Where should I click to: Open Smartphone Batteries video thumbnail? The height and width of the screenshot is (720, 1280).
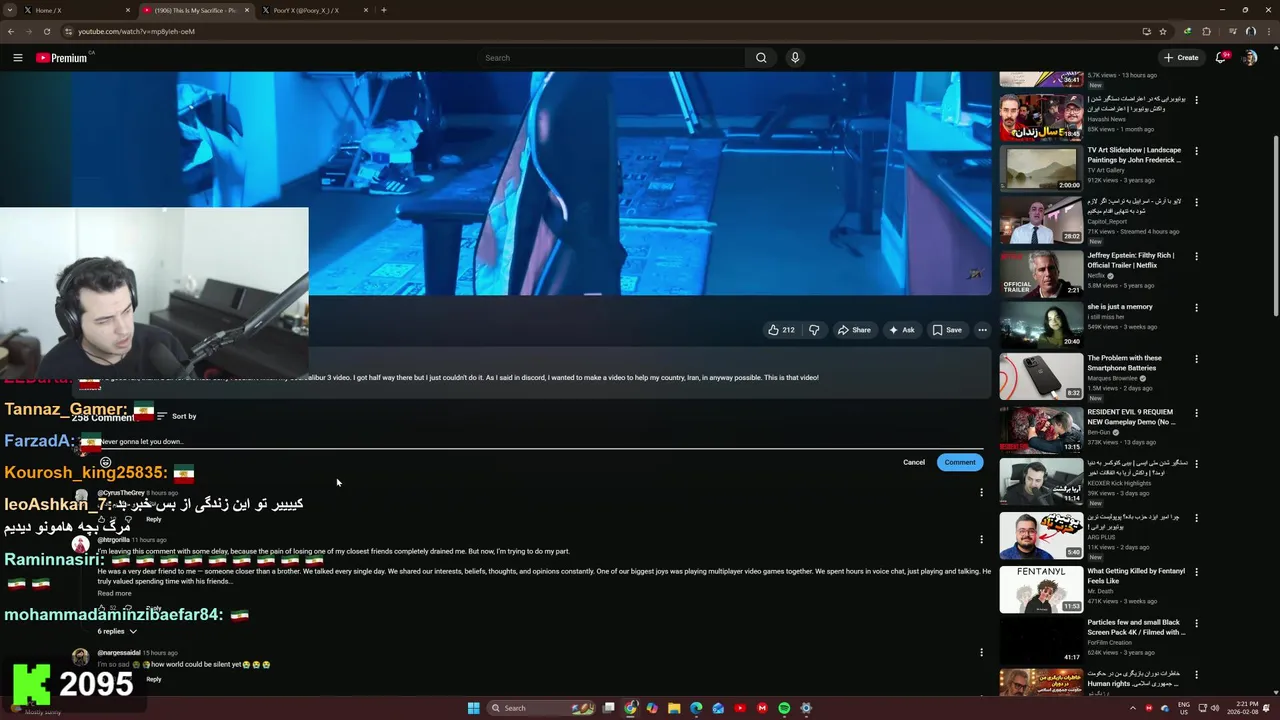point(1041,377)
